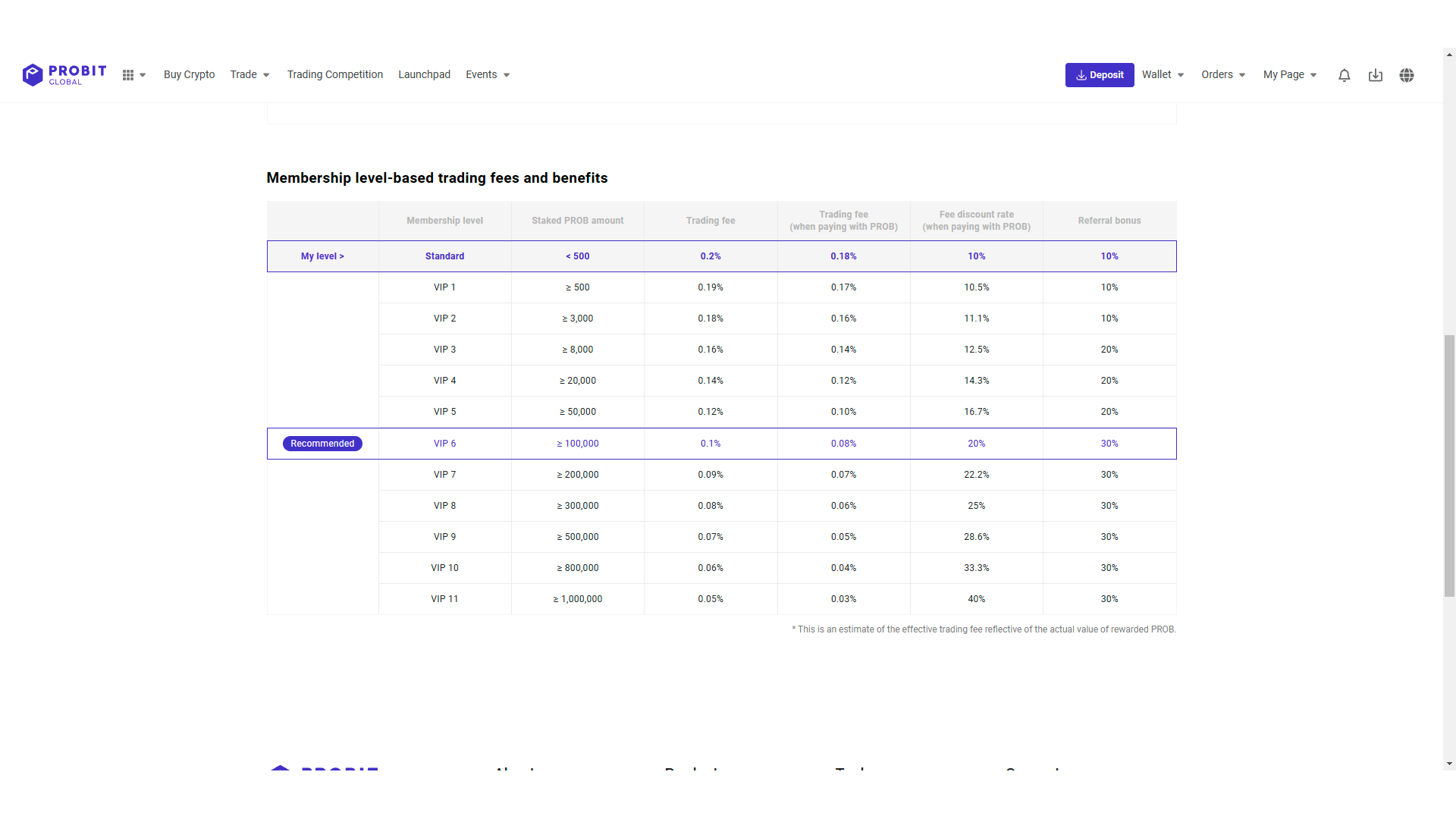
Task: Click the download app icon
Action: (1375, 75)
